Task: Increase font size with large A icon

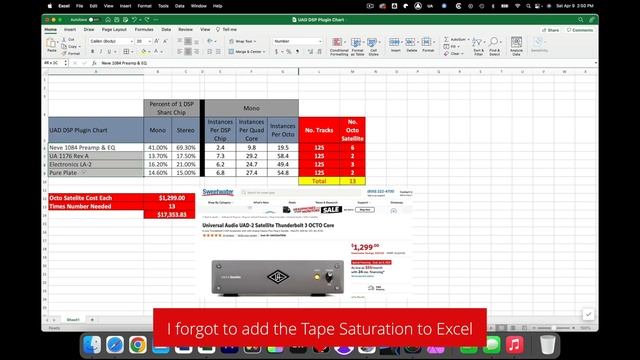Action: [157, 41]
